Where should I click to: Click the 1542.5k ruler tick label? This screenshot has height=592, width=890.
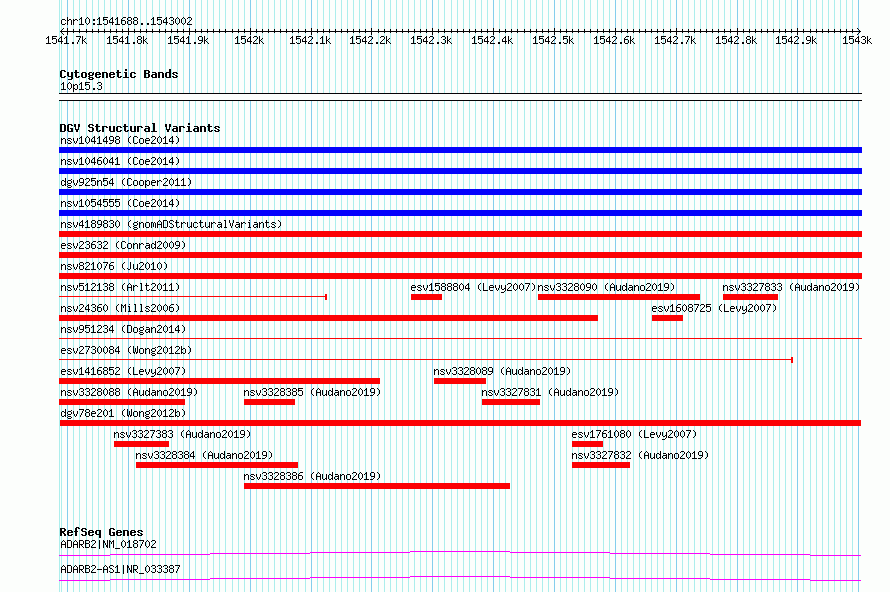(553, 40)
